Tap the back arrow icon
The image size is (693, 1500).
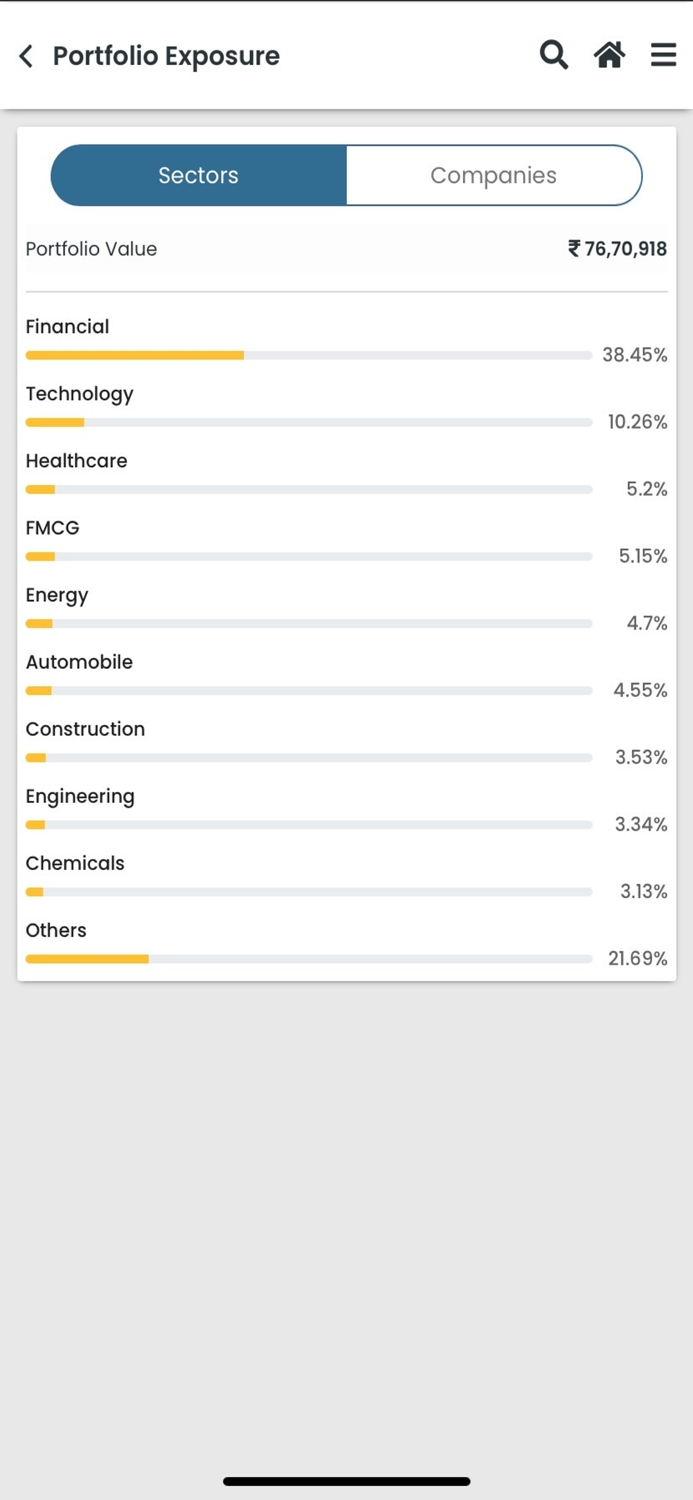pos(27,56)
